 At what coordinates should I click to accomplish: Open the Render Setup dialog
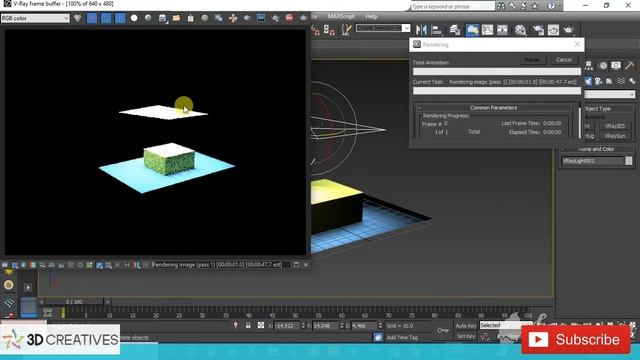click(x=538, y=30)
